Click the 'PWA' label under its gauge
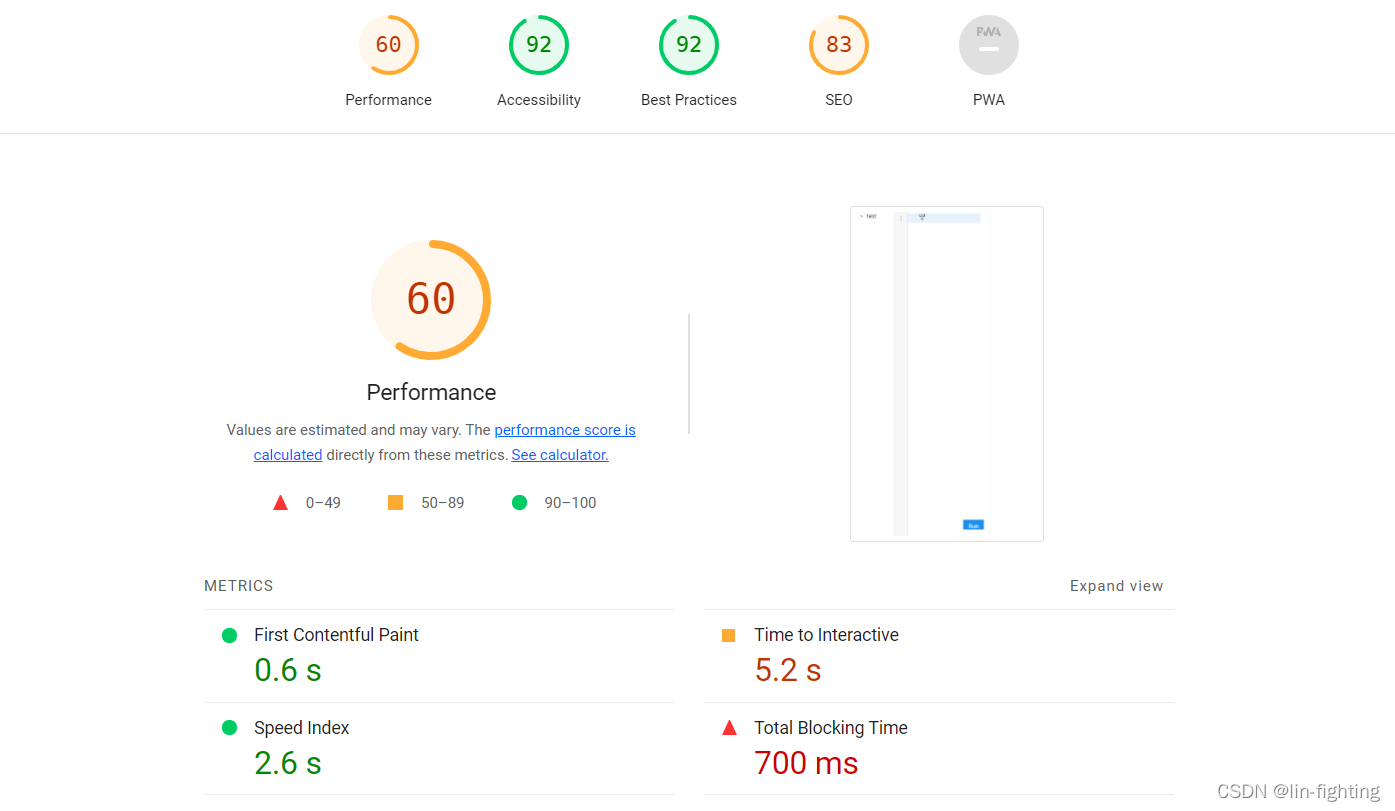Viewport: 1395px width, 811px height. (x=989, y=100)
